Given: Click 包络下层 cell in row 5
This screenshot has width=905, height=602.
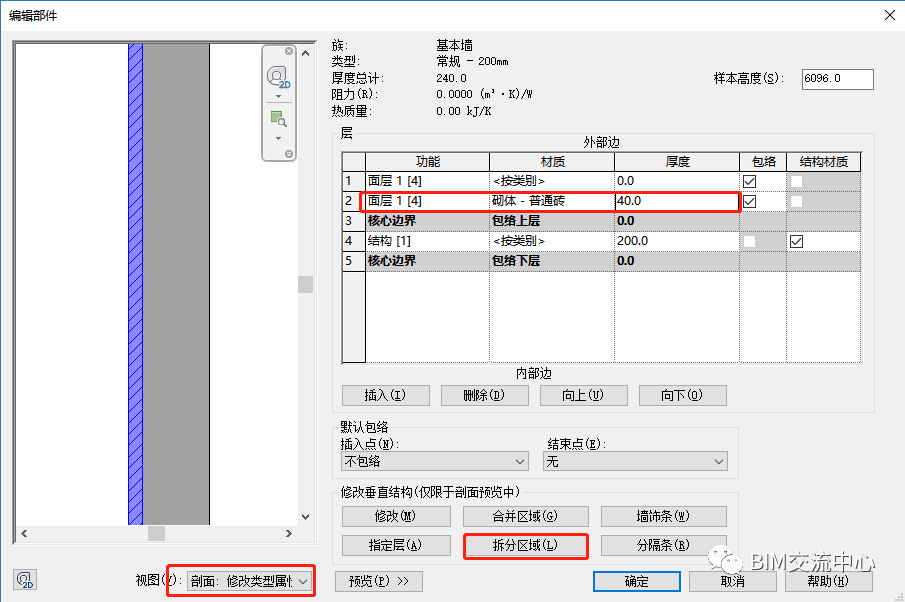Looking at the screenshot, I should (x=552, y=261).
